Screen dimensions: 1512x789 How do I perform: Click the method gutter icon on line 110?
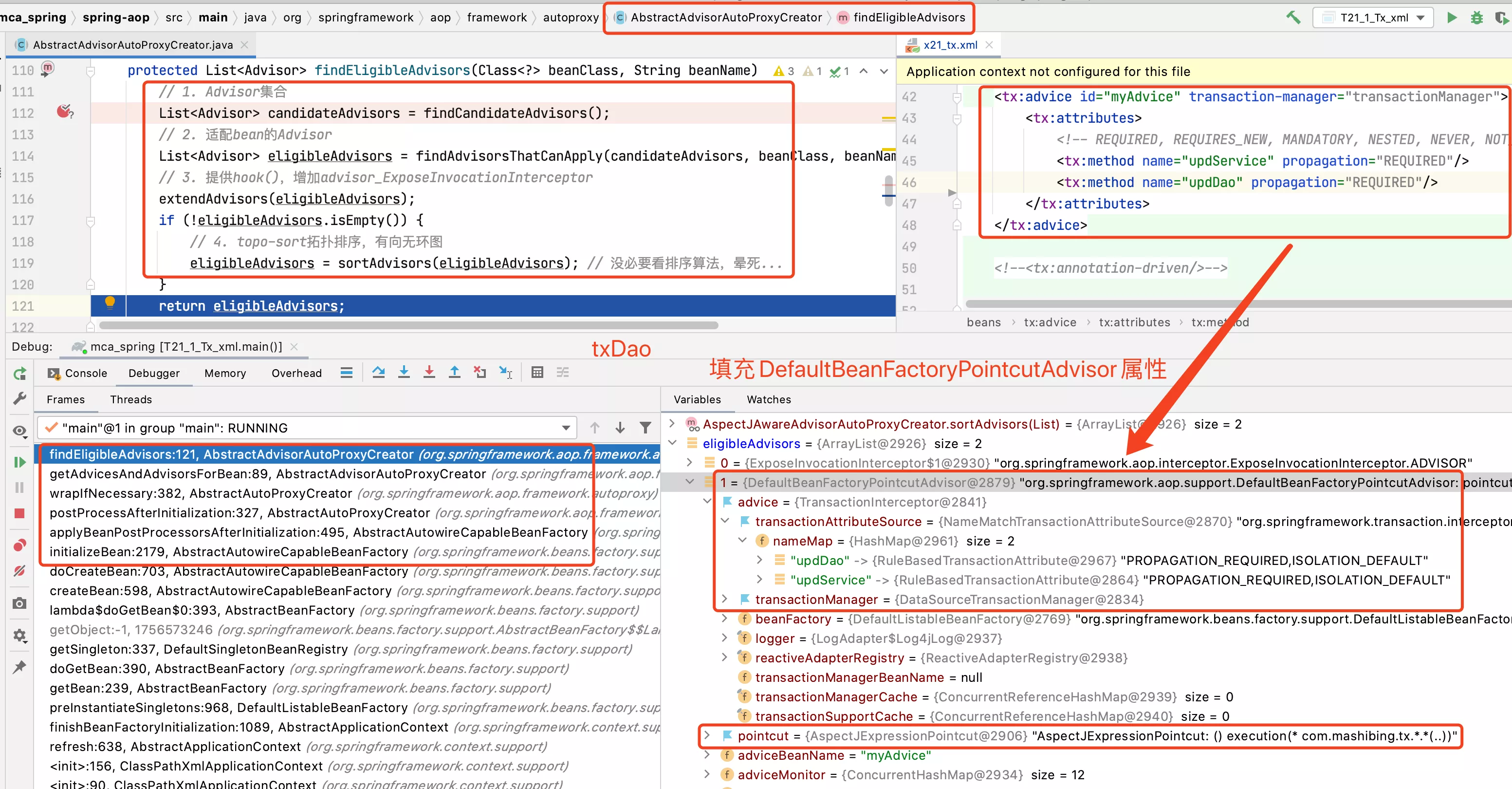[48, 69]
